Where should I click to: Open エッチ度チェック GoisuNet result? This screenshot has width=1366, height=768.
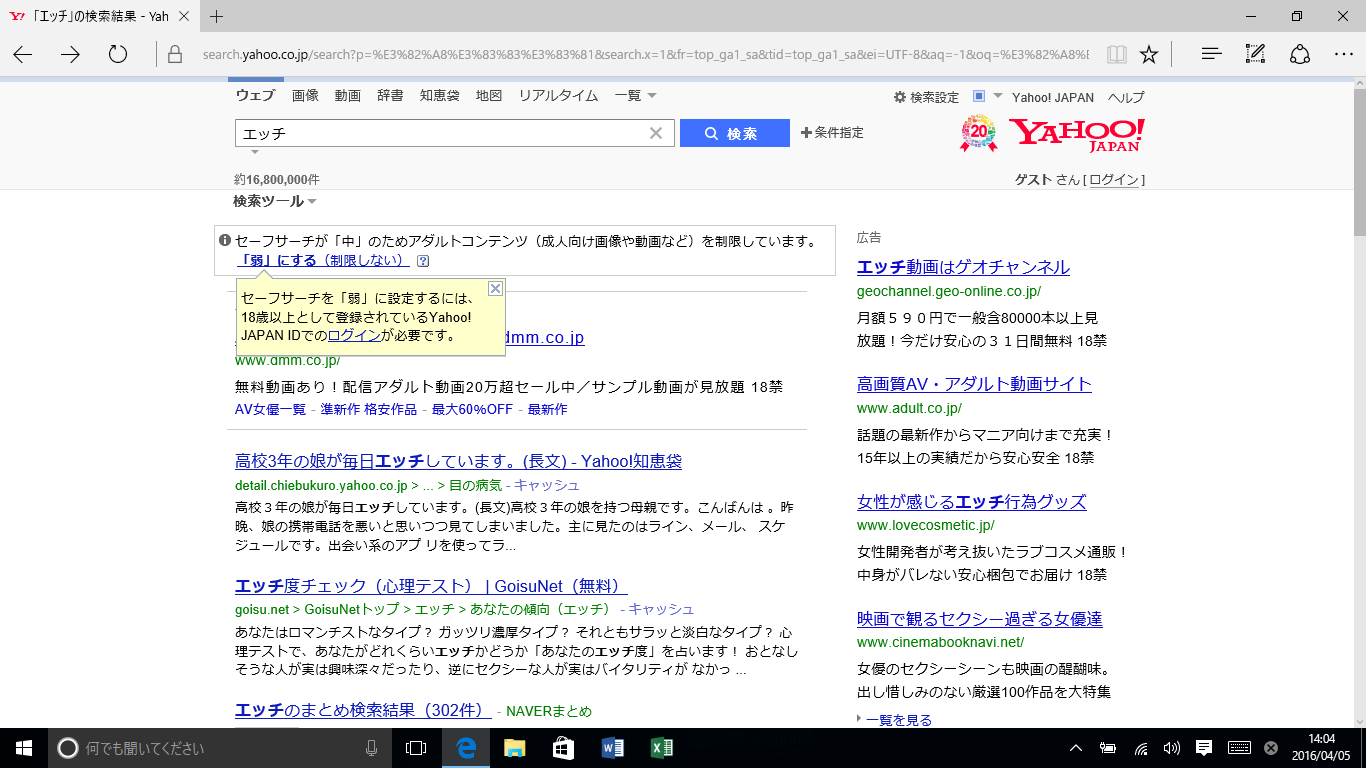(x=431, y=585)
